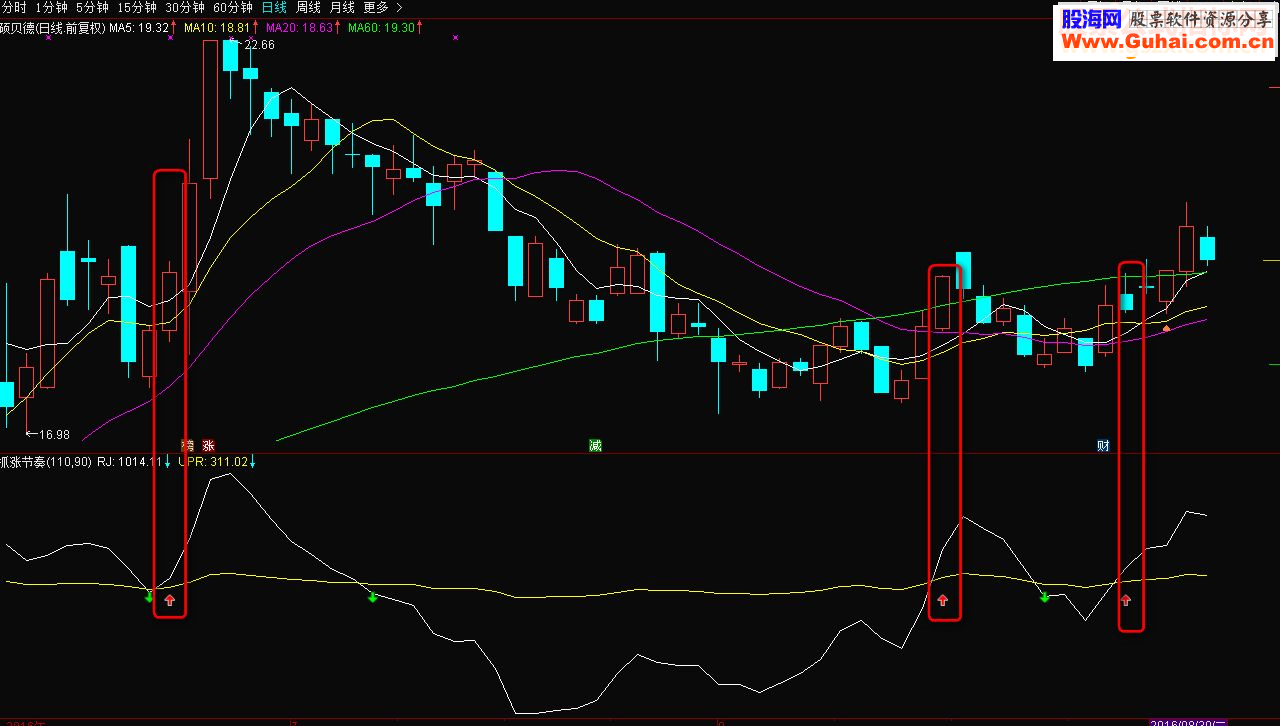Click the > arrow after 更多
This screenshot has width=1280, height=726.
(x=399, y=7)
